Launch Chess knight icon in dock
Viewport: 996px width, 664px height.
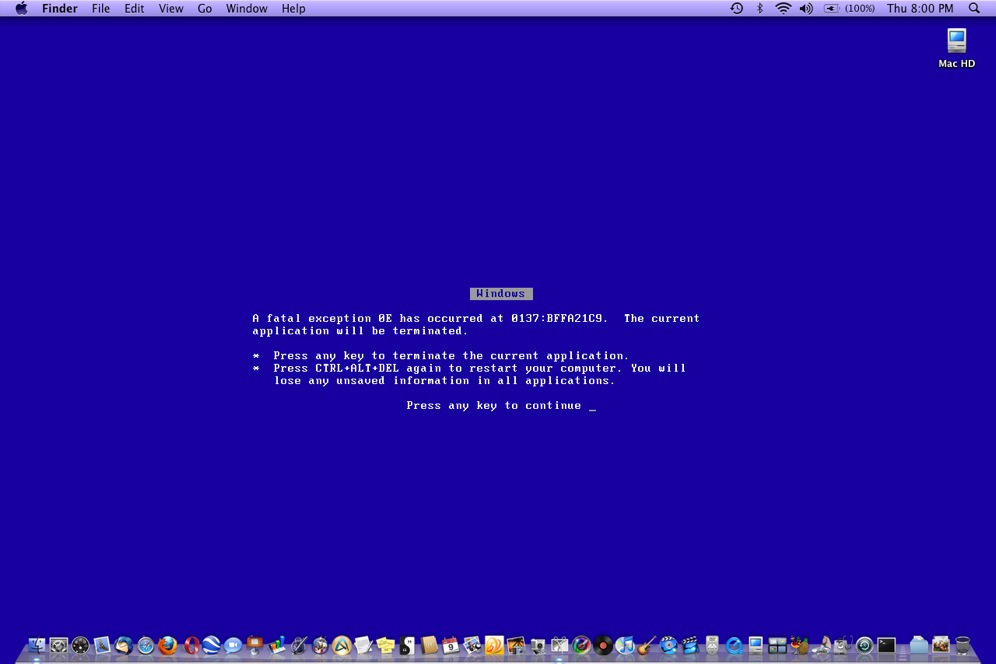pyautogui.click(x=823, y=646)
